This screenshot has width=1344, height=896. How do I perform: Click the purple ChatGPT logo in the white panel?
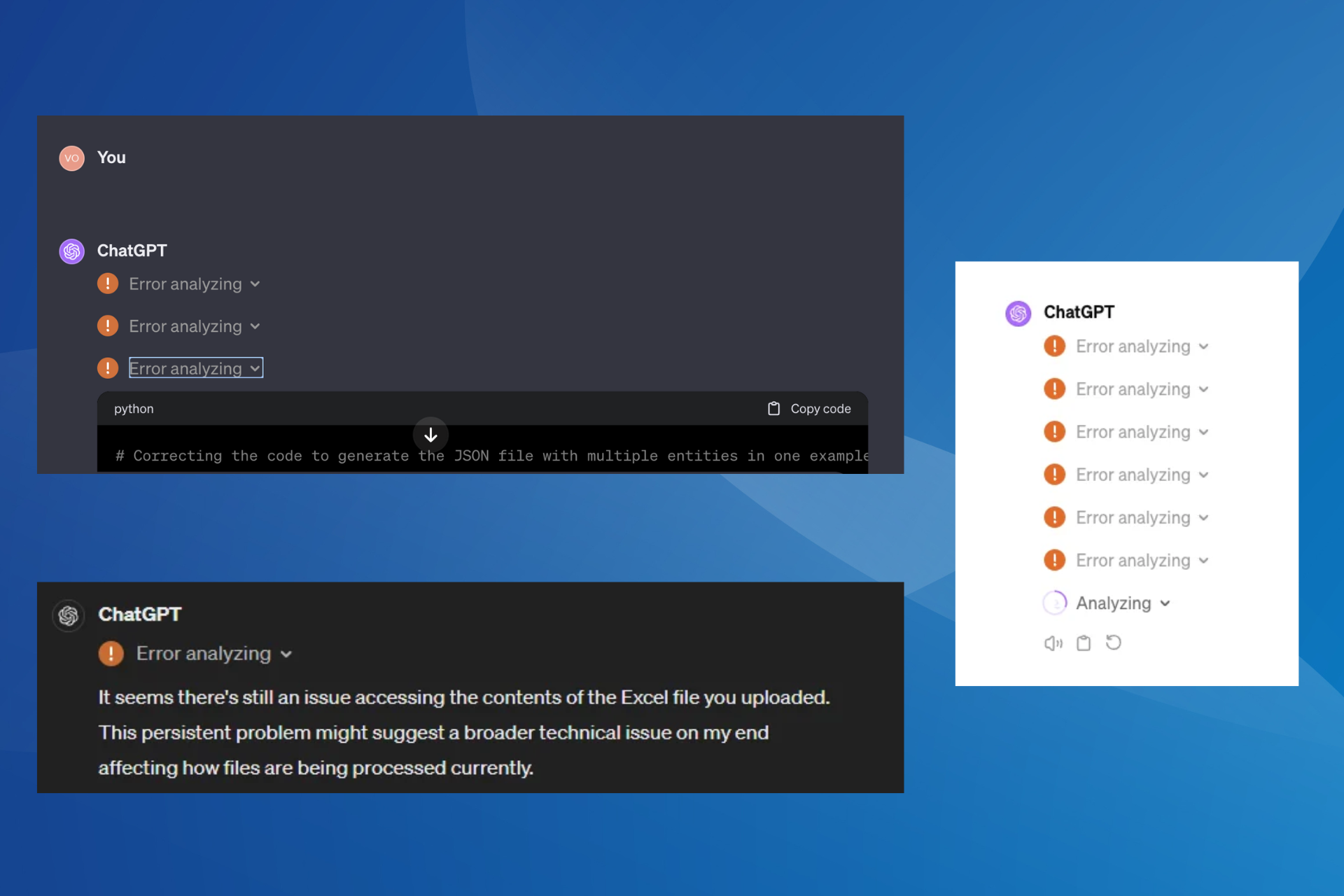pyautogui.click(x=1018, y=313)
